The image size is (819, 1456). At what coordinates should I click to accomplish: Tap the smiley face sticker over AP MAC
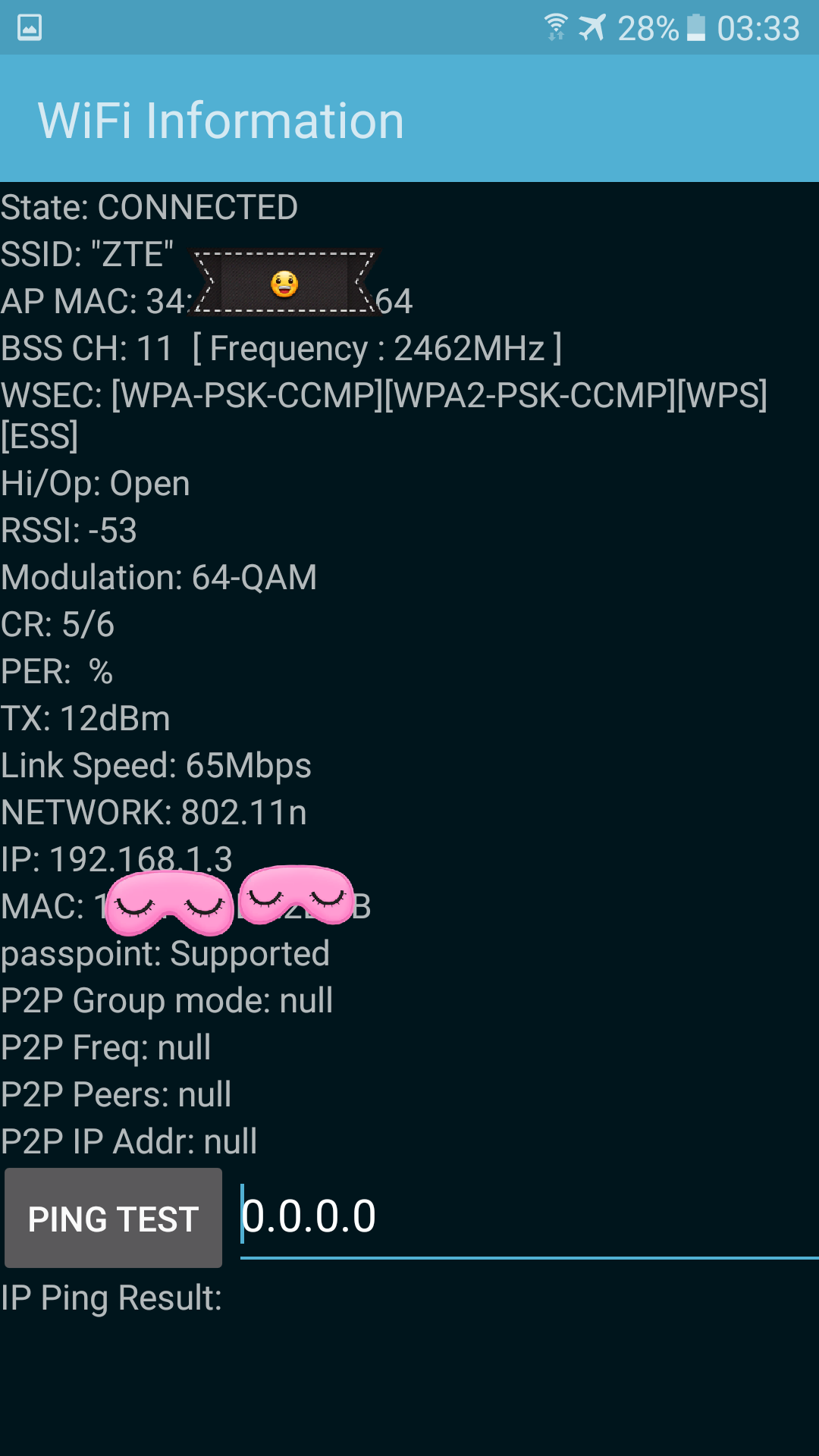click(284, 284)
